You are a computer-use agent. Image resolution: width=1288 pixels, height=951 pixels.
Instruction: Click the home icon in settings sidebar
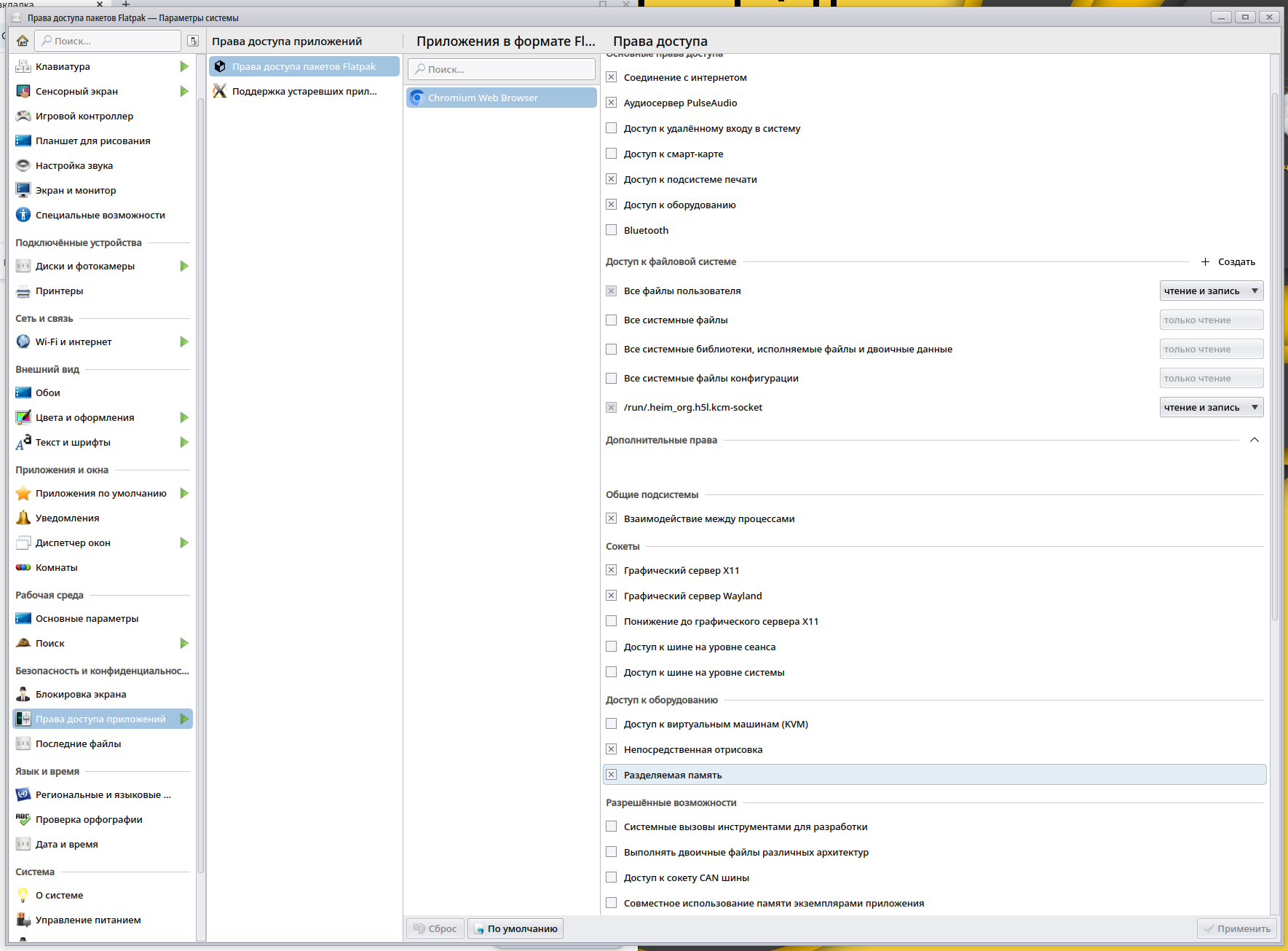click(x=23, y=41)
